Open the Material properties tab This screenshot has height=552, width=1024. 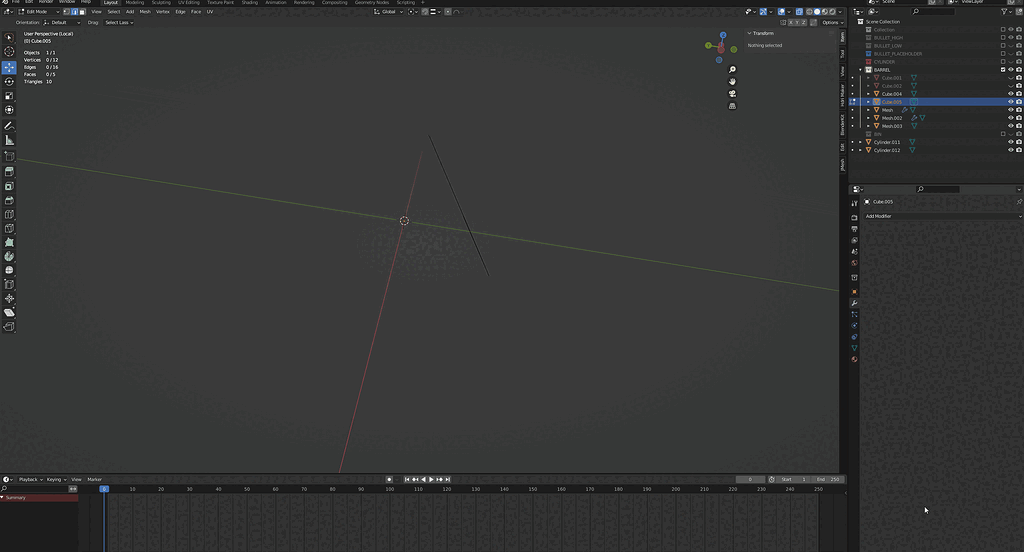point(854,359)
